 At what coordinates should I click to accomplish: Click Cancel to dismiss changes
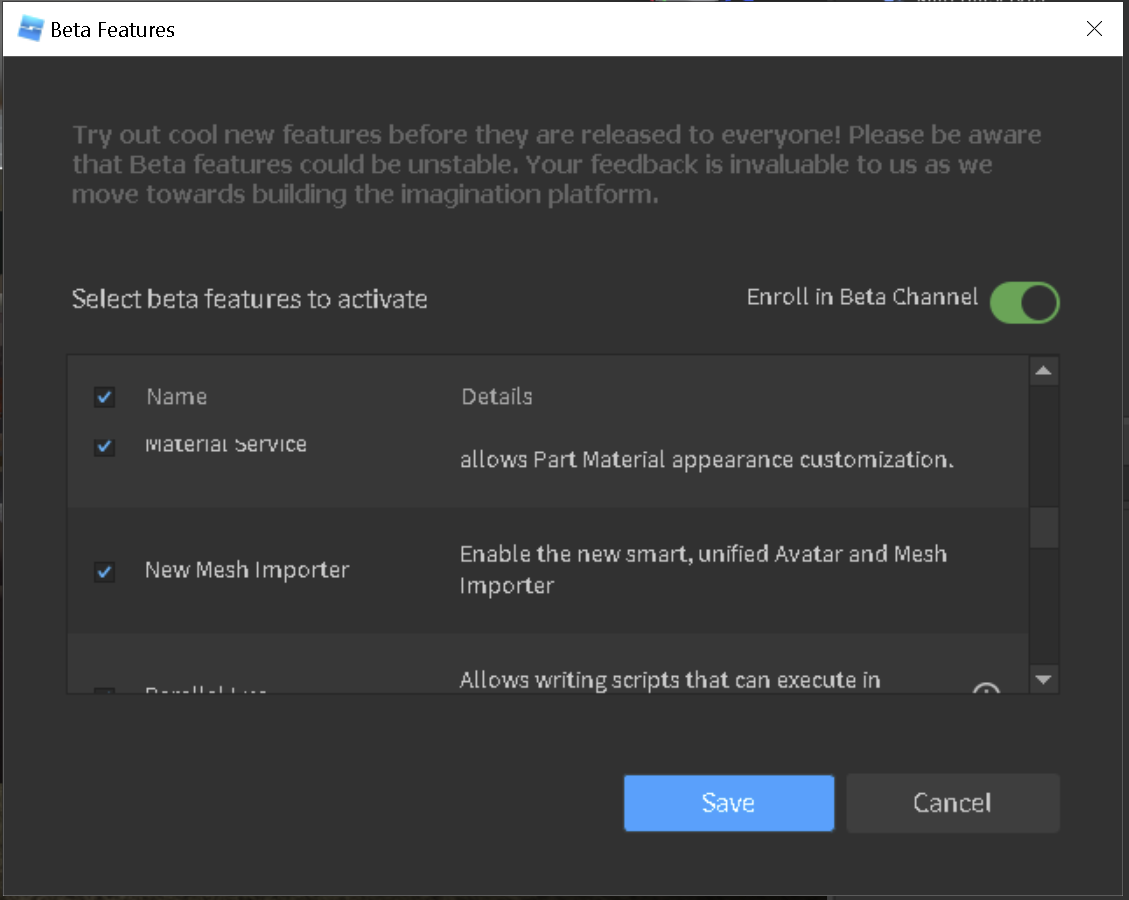point(951,803)
